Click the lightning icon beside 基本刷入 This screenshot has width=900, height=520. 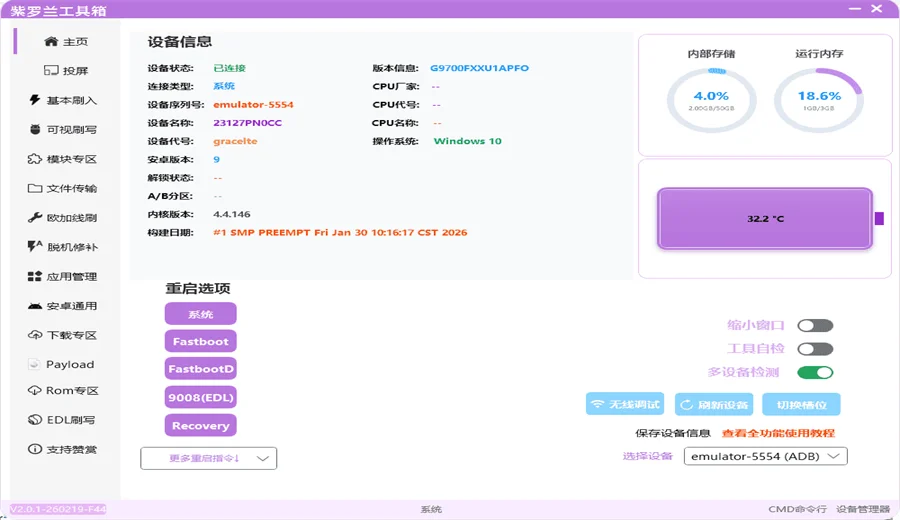click(x=34, y=100)
